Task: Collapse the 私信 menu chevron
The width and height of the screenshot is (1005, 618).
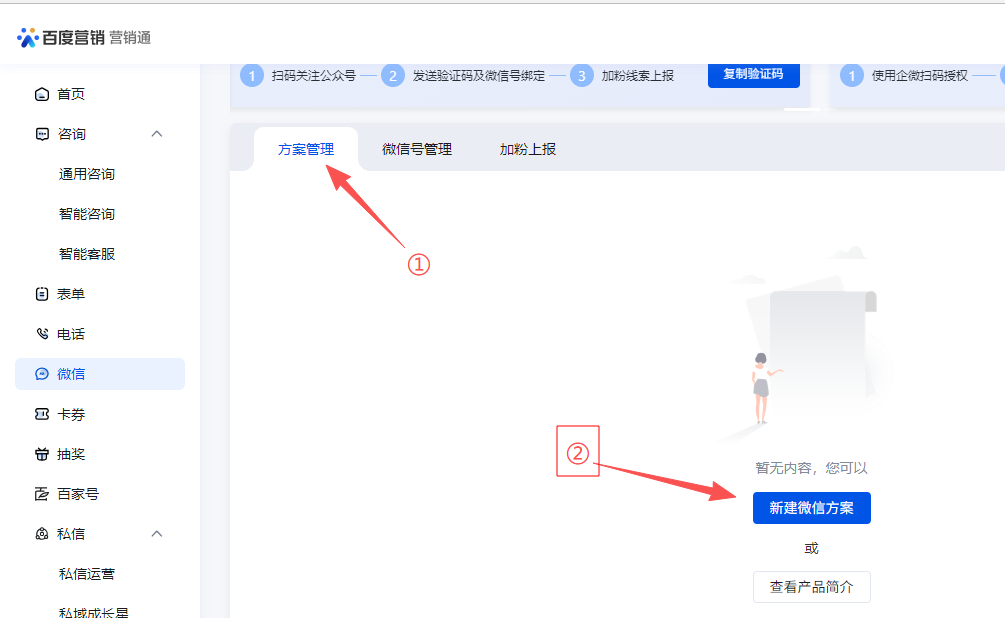Action: [x=157, y=534]
